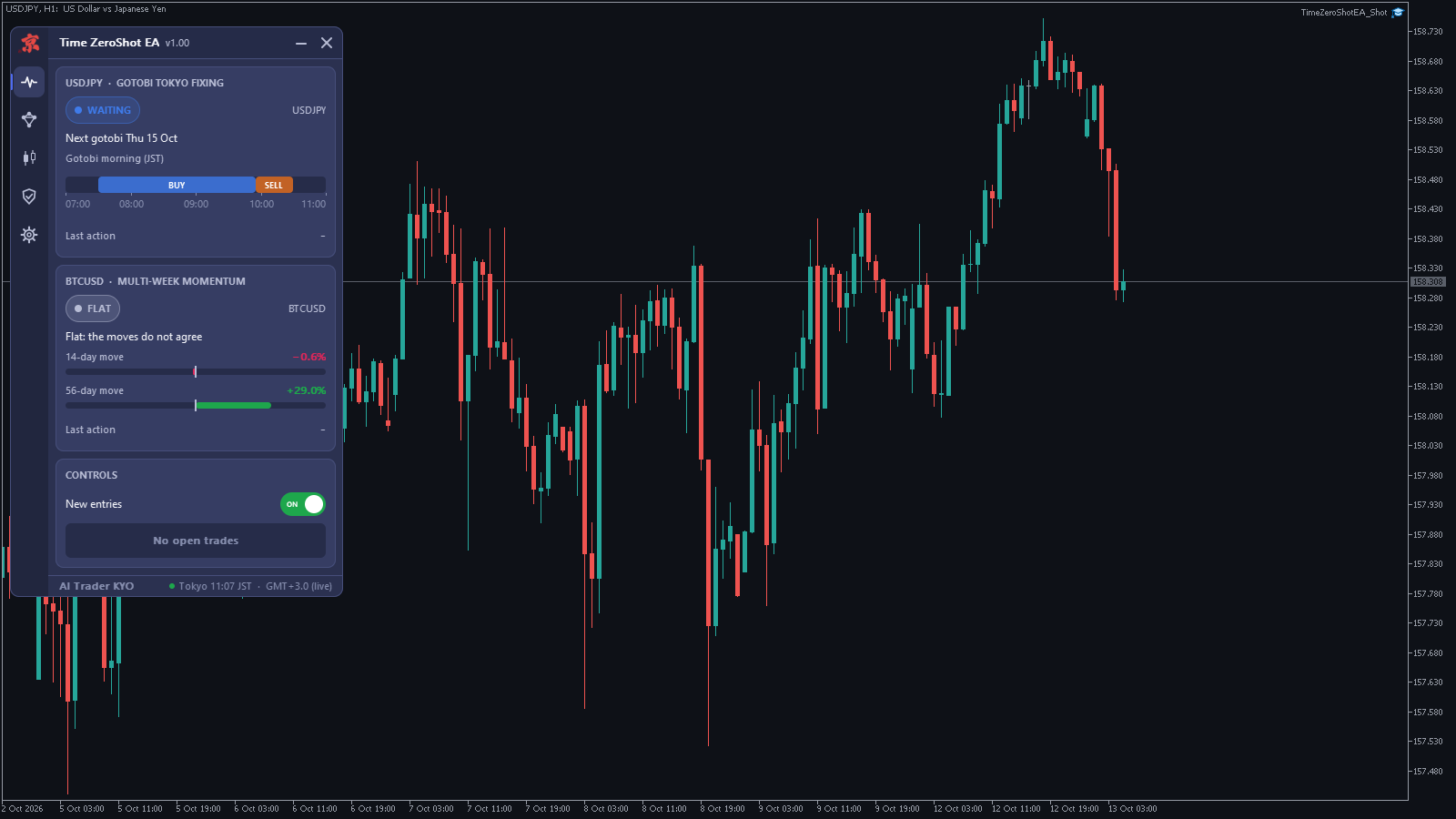This screenshot has width=1456, height=819.
Task: Click the '8 Oct 19:00' time axis label
Action: click(723, 808)
